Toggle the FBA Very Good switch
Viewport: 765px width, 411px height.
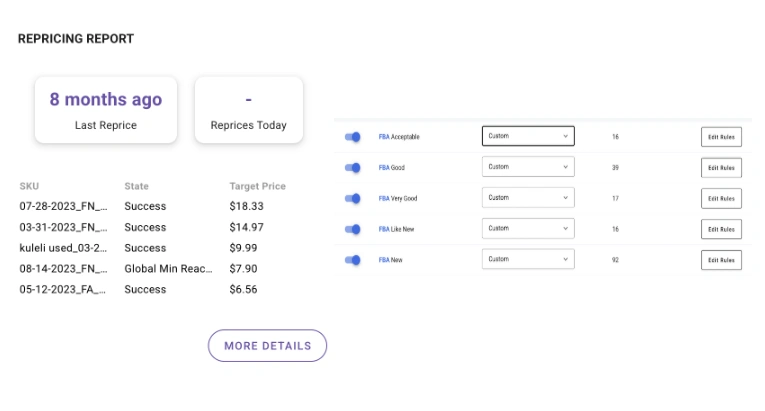[x=352, y=198]
